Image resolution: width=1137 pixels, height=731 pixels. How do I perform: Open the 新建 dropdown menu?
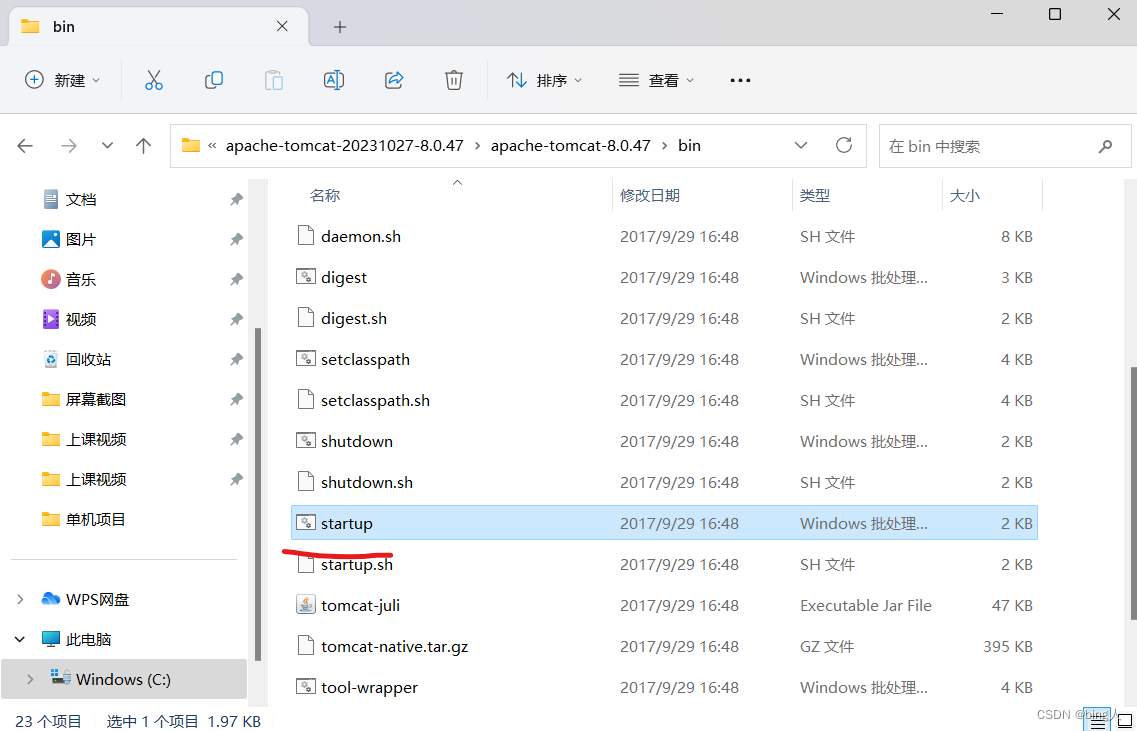tap(62, 80)
